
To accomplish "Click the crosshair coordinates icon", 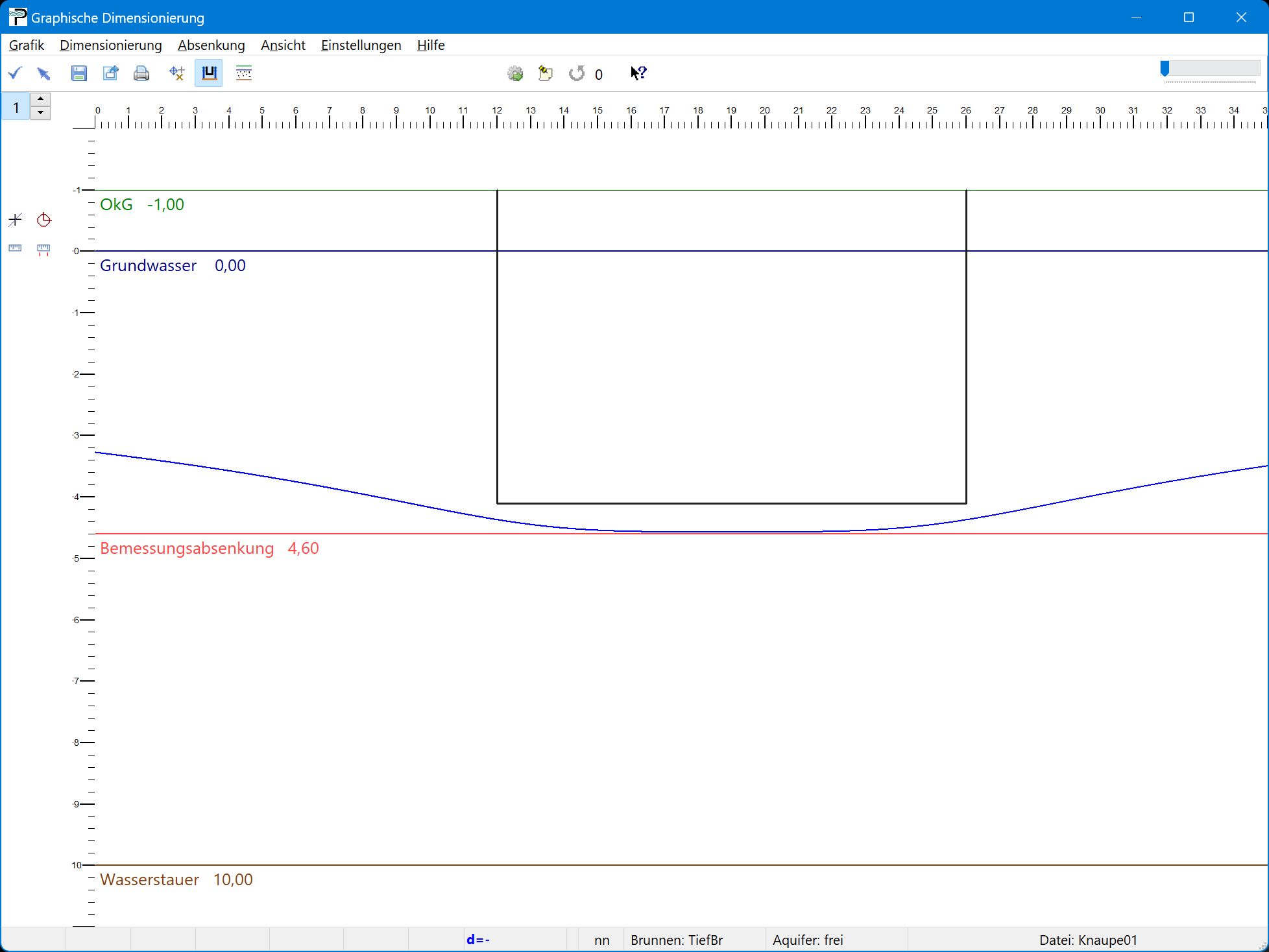I will pyautogui.click(x=176, y=73).
